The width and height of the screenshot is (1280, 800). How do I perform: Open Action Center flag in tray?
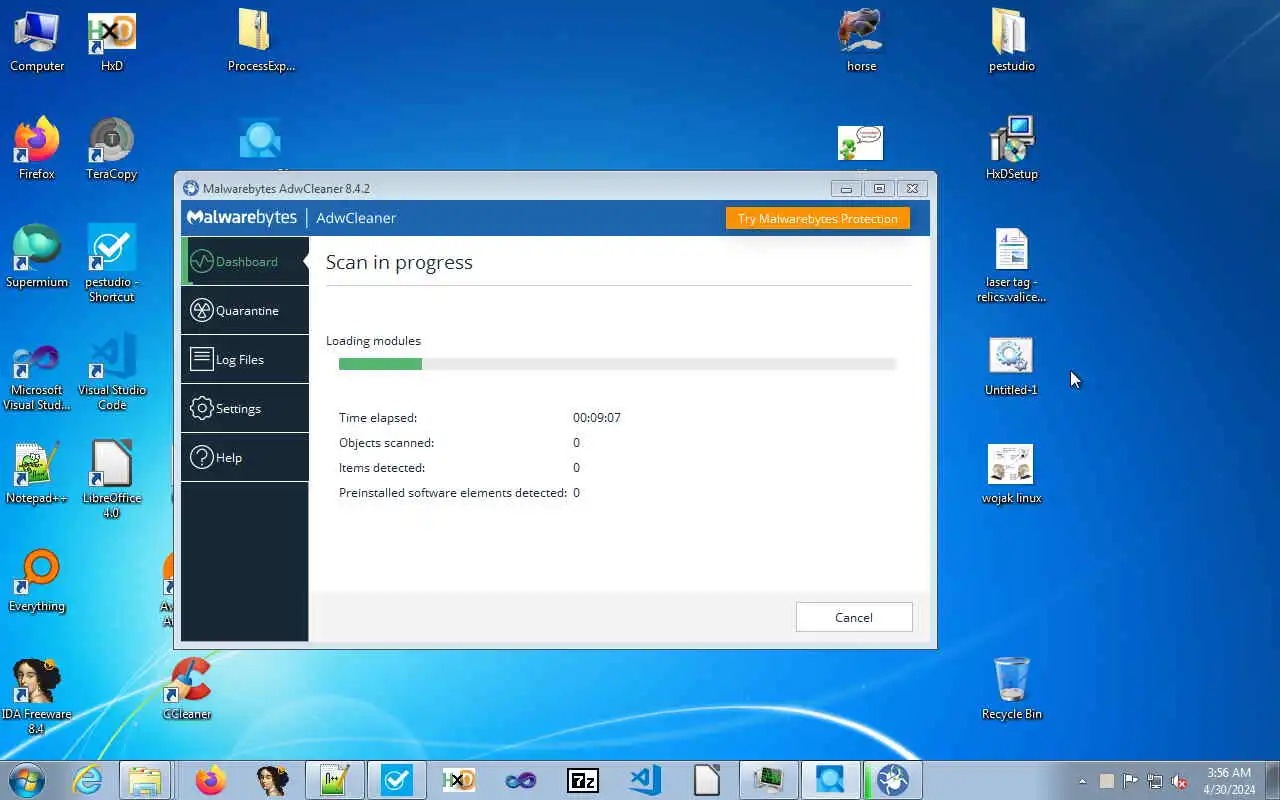1131,781
